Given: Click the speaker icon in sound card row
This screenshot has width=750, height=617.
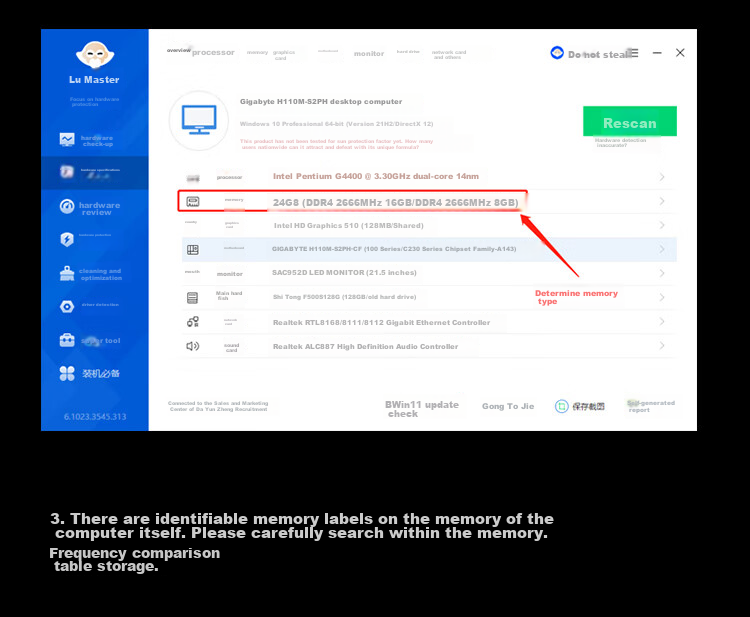Looking at the screenshot, I should click(x=193, y=346).
